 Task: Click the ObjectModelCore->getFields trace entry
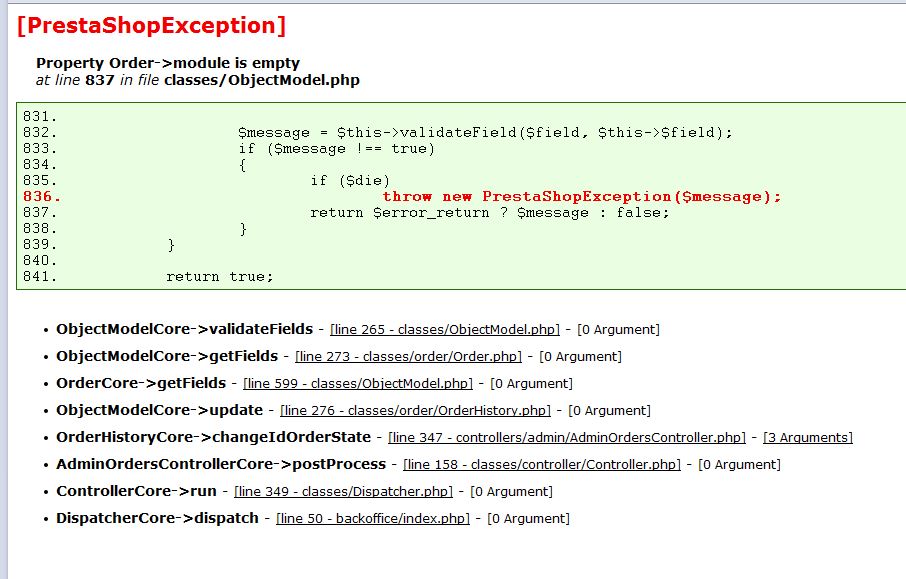click(x=167, y=356)
